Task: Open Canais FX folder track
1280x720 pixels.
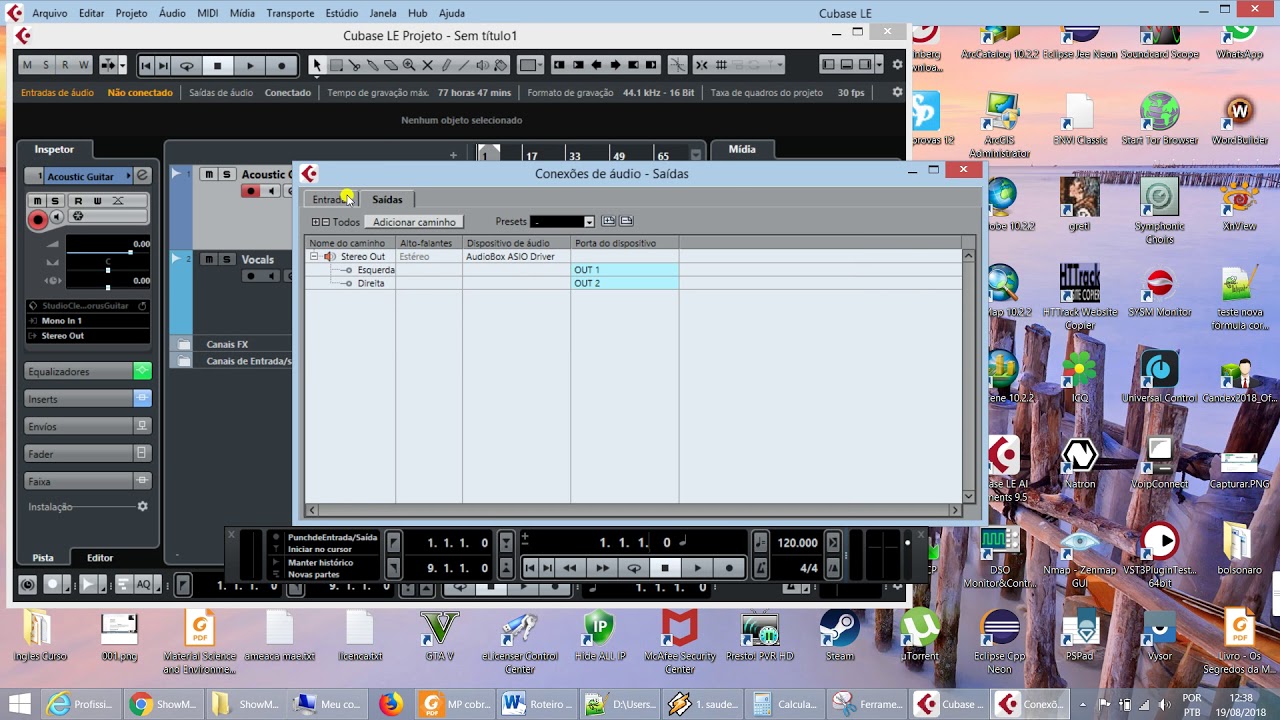Action: 228,344
